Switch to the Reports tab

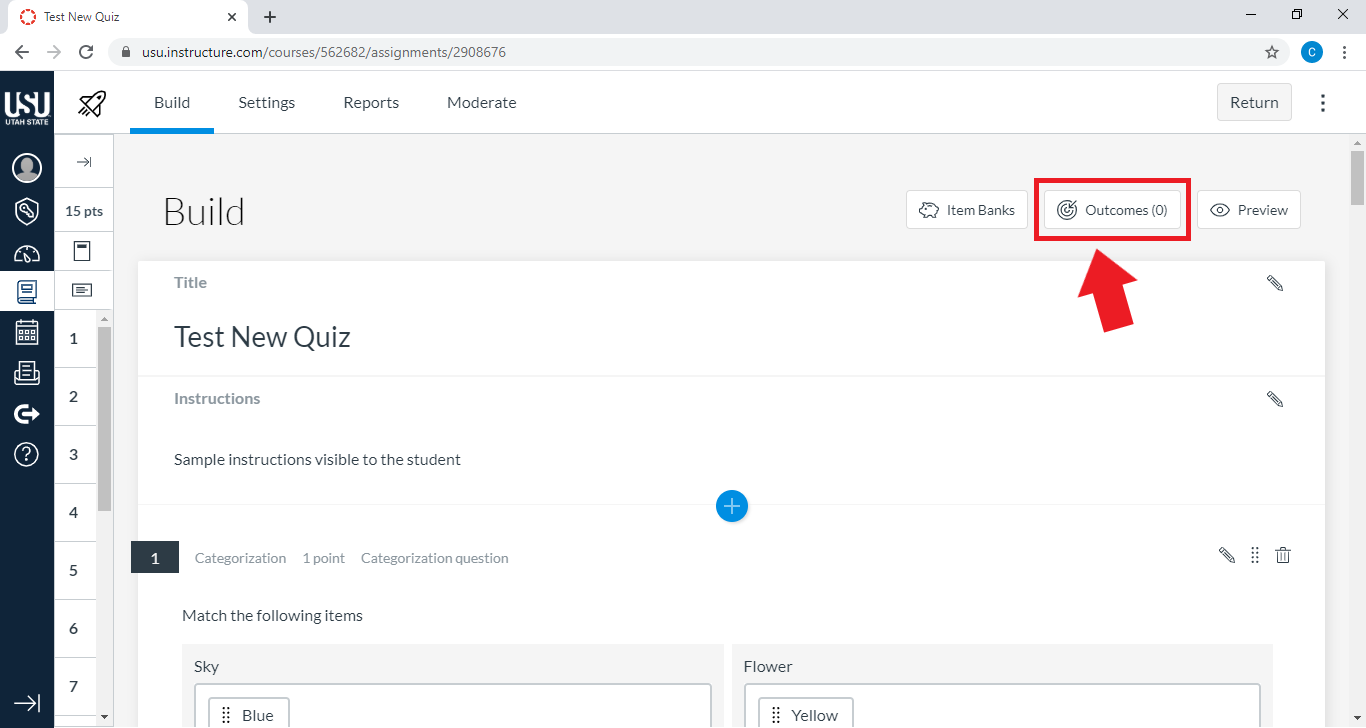click(x=371, y=103)
